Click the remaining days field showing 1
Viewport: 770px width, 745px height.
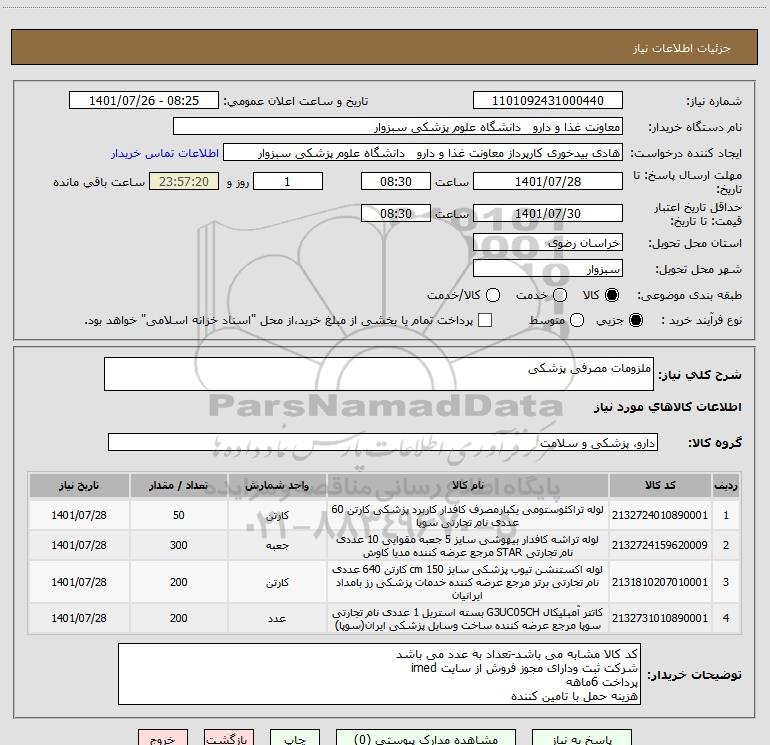288,181
